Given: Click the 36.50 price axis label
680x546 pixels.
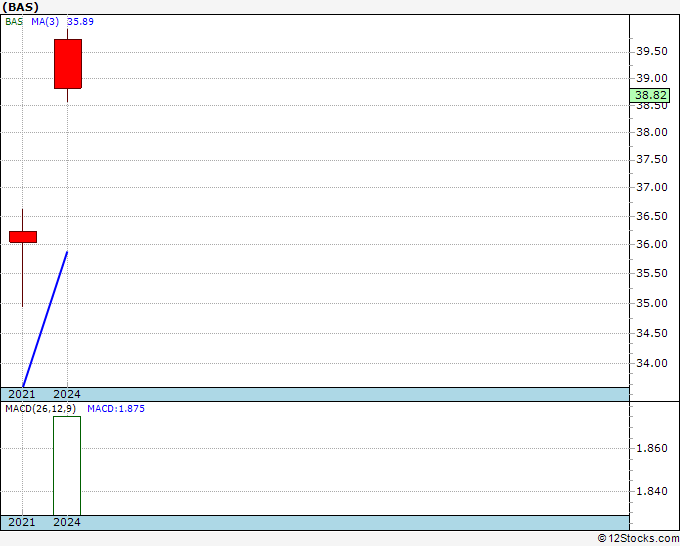Looking at the screenshot, I should click(x=651, y=216).
